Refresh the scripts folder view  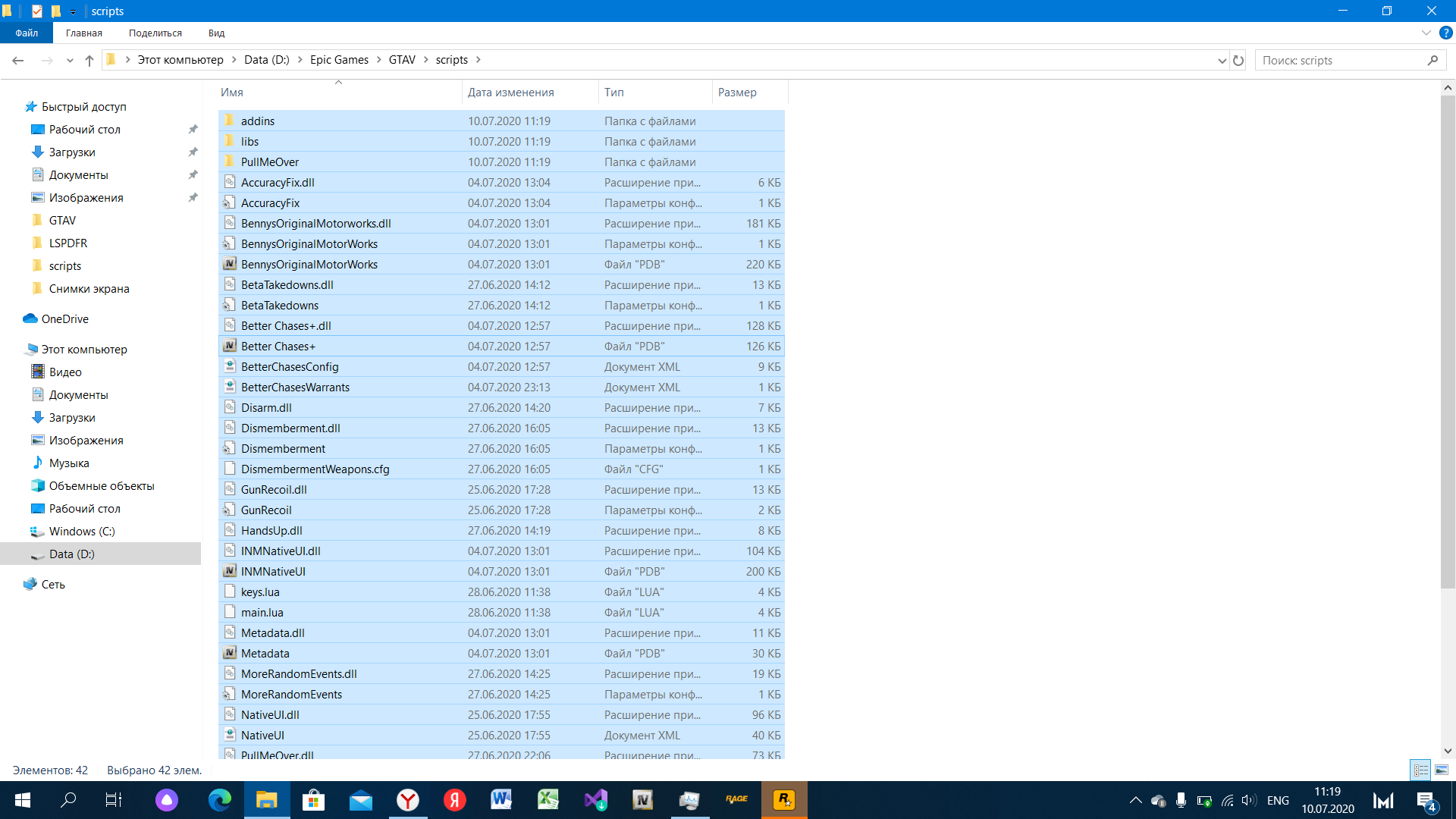[1238, 61]
